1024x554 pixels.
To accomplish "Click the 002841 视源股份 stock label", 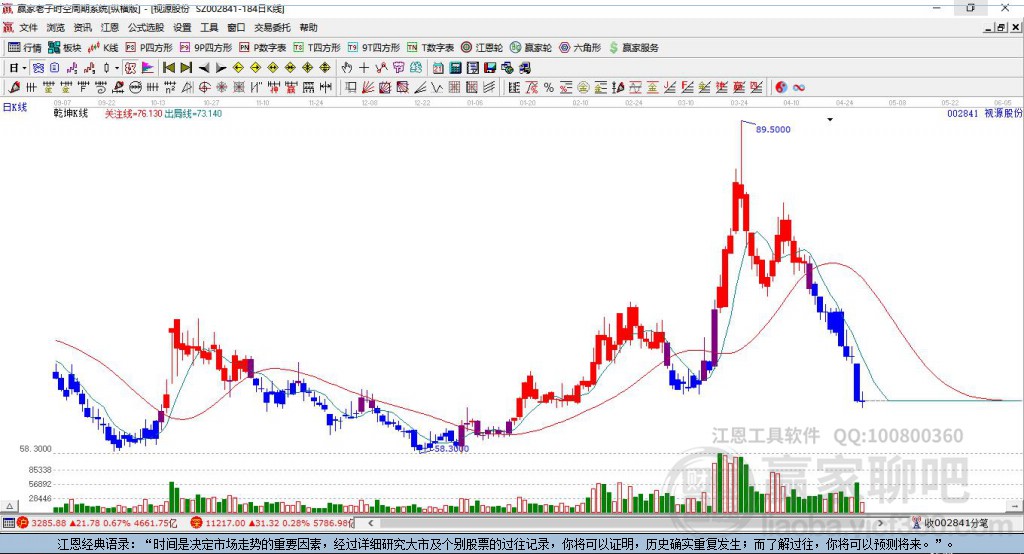I will pos(984,113).
